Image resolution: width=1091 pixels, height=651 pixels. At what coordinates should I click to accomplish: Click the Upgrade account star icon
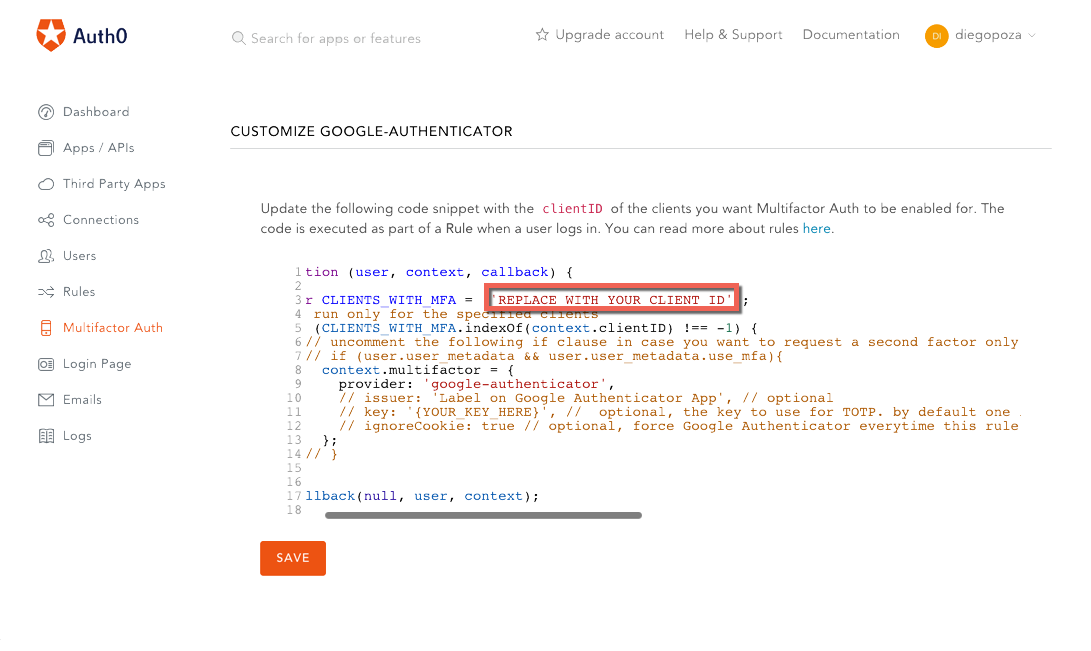click(542, 34)
